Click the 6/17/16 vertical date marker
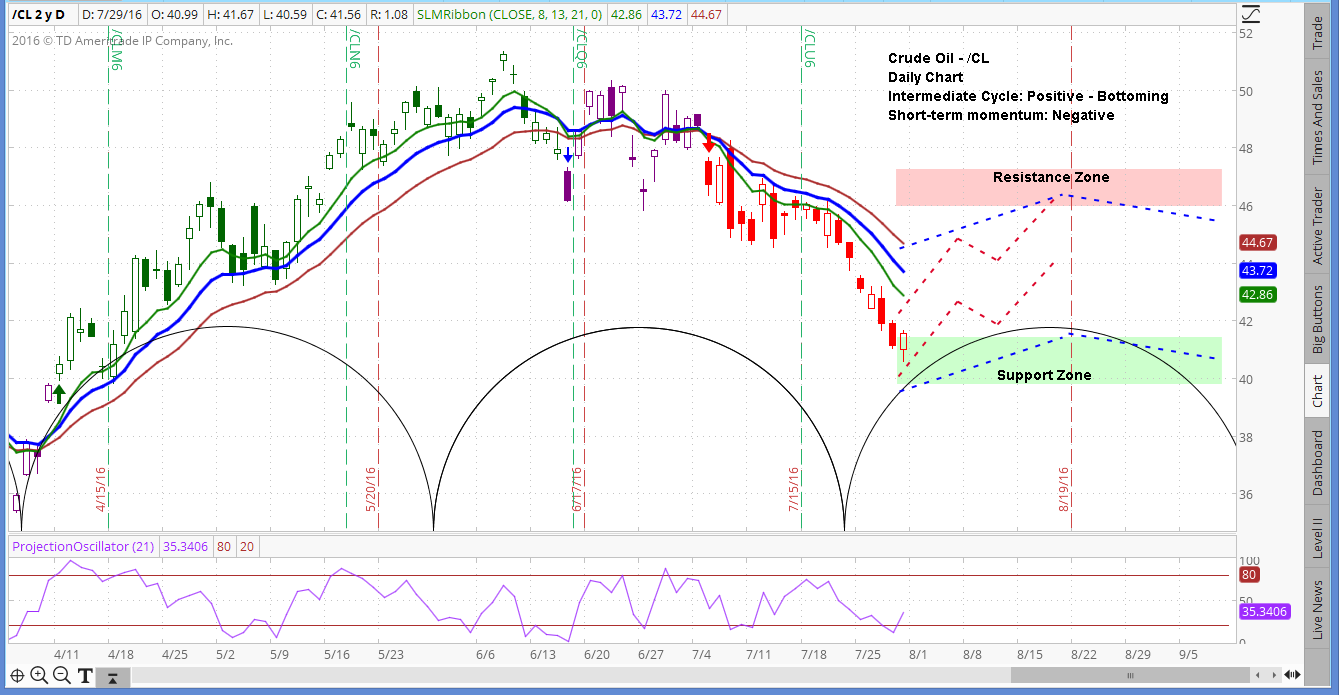 click(x=577, y=488)
